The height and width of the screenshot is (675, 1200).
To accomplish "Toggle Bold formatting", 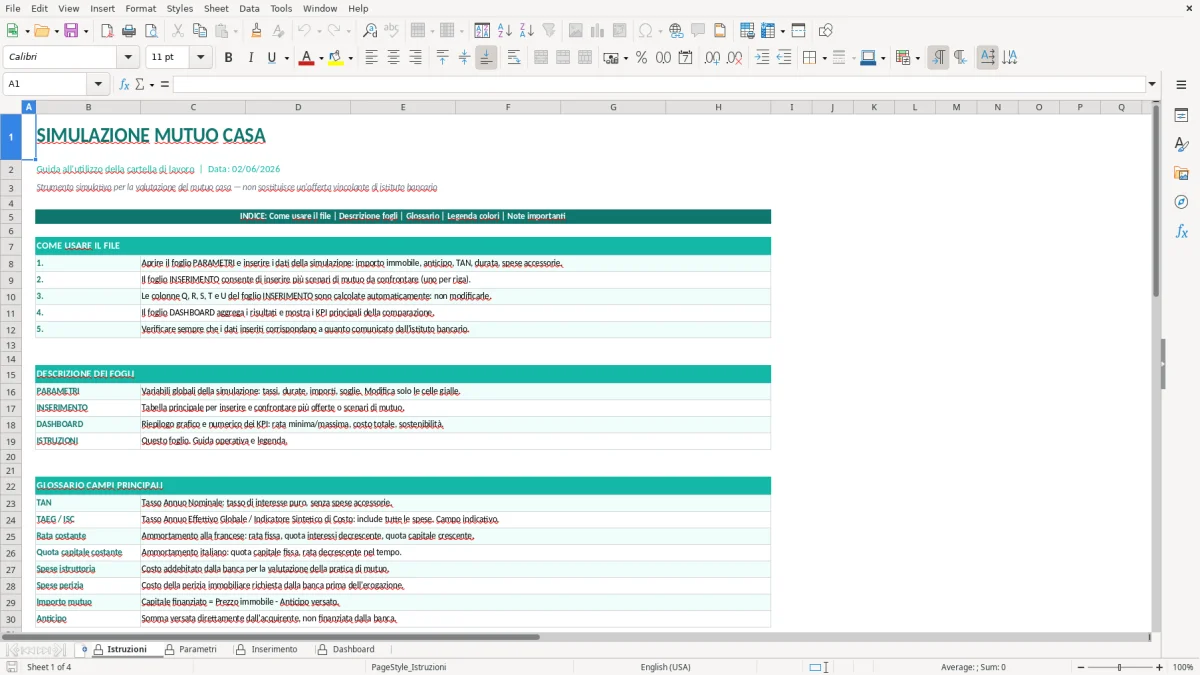I will (x=228, y=58).
